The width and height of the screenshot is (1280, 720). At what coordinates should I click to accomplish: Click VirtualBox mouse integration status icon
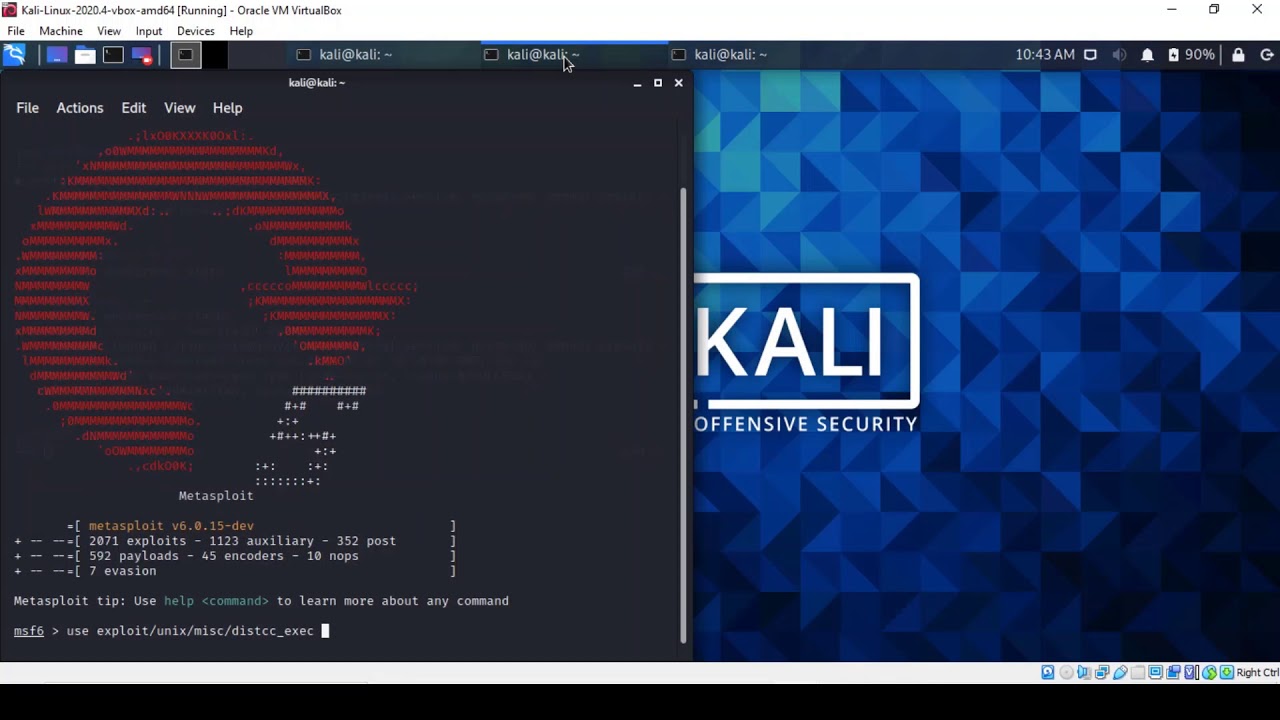[1209, 672]
